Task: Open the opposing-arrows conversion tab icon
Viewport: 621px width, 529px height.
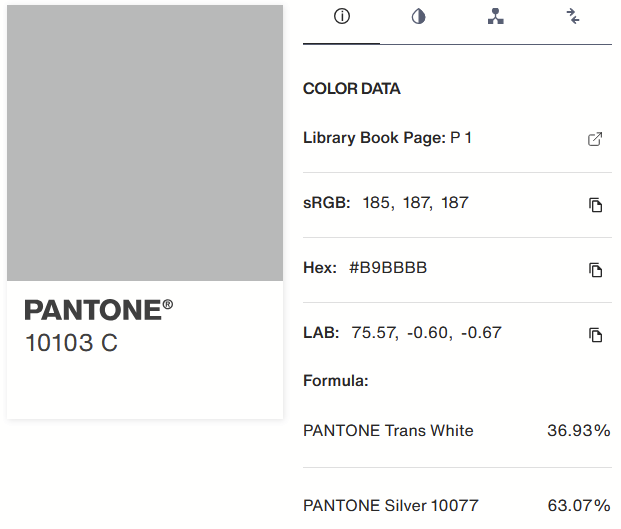Action: point(573,16)
